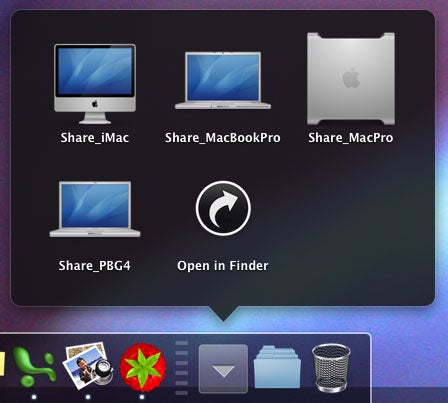Open the Share_iMac computer icon

click(95, 84)
